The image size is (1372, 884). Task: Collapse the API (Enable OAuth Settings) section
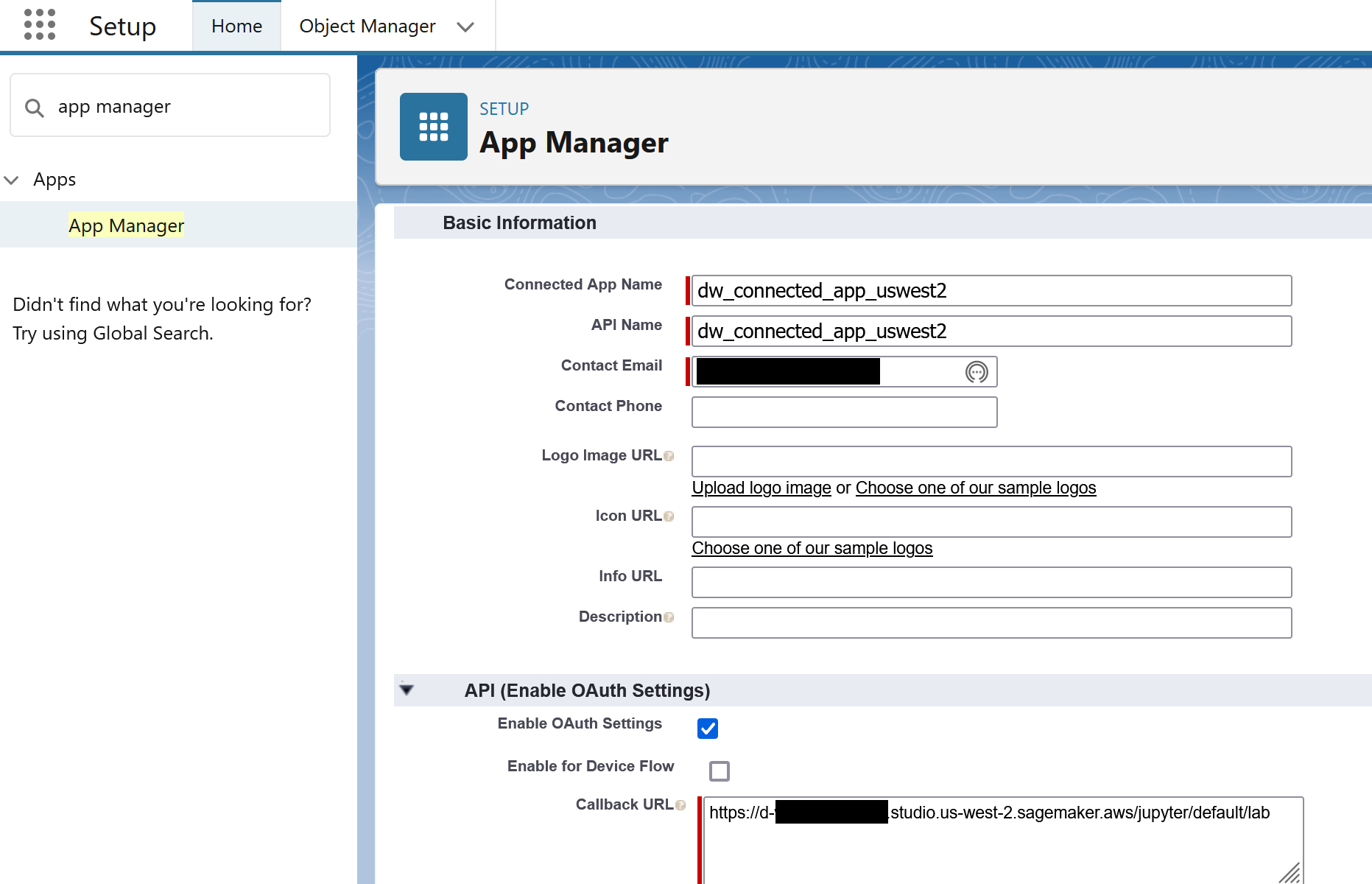pos(407,690)
